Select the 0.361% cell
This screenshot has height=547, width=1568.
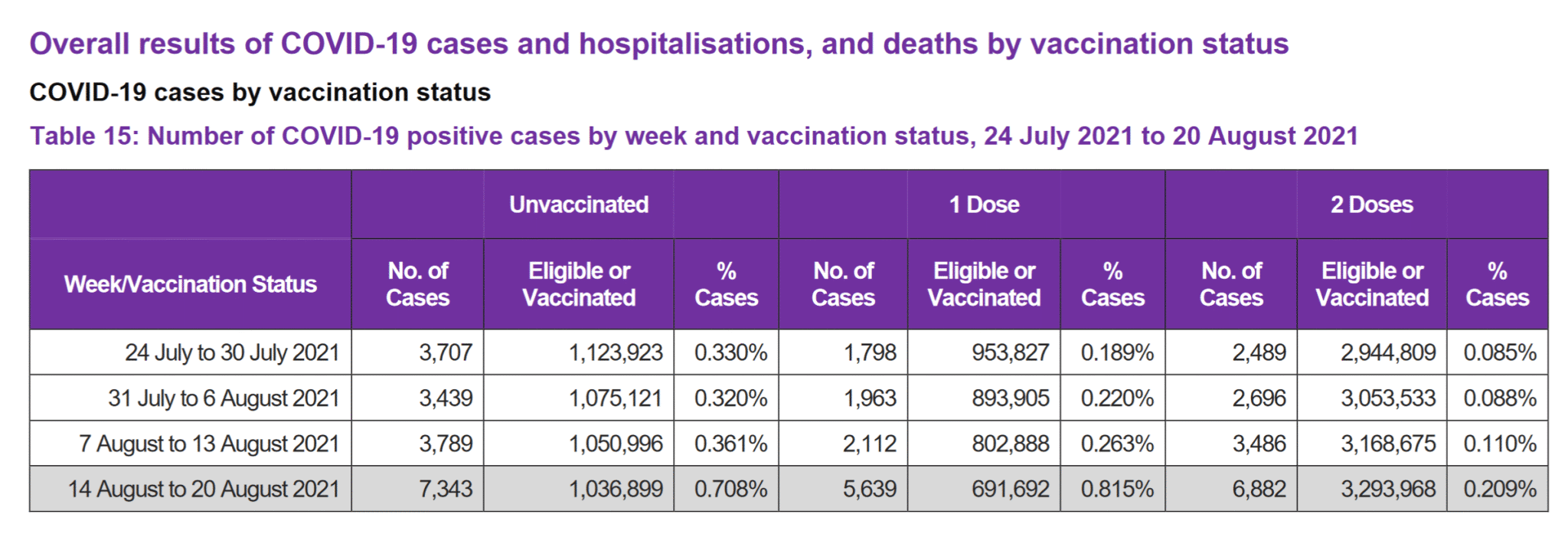point(730,444)
